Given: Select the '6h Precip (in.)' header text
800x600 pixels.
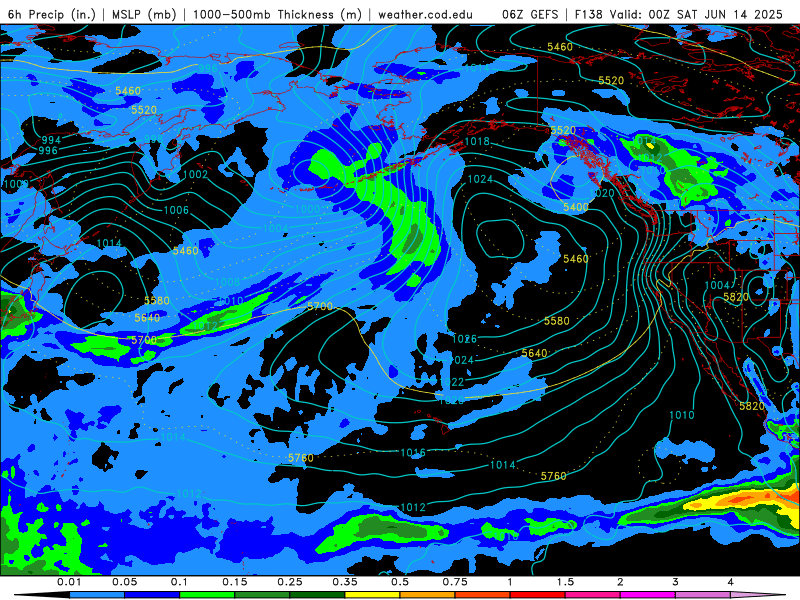Looking at the screenshot, I should (52, 14).
